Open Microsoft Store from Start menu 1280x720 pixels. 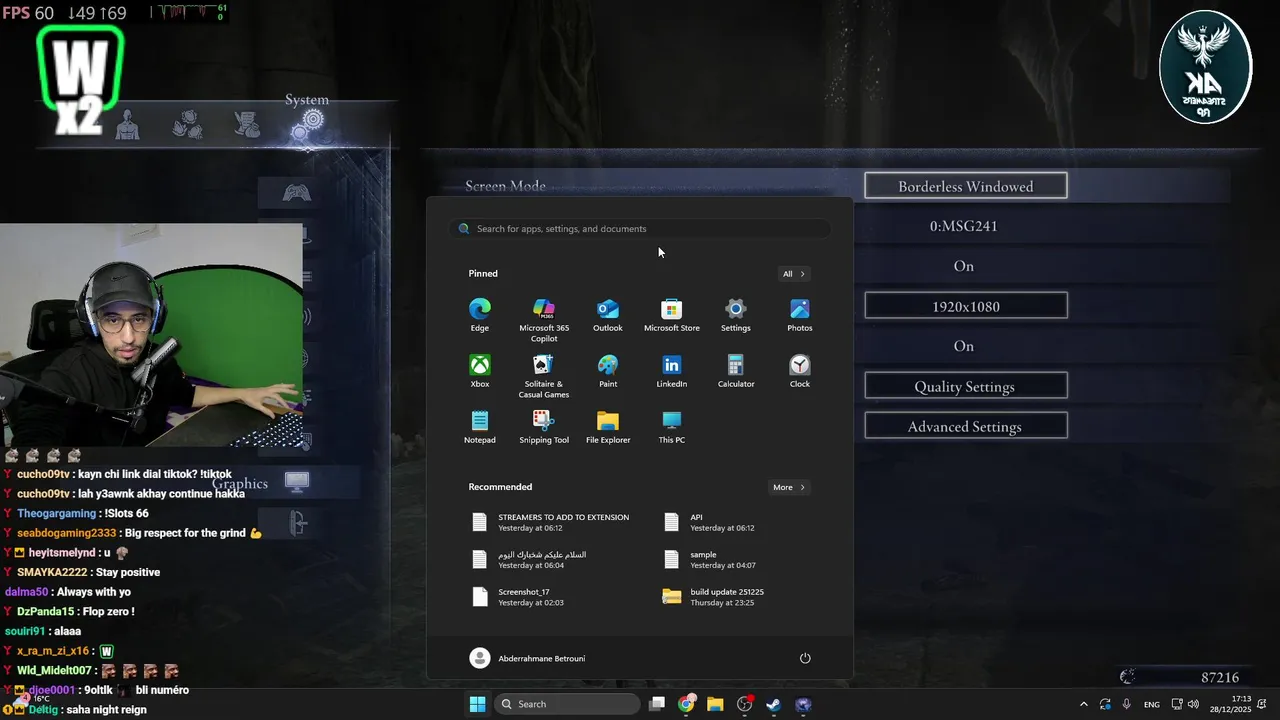coord(672,314)
